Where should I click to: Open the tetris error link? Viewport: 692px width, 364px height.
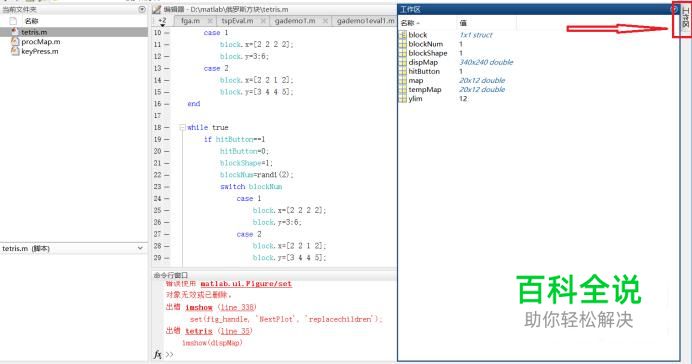(x=199, y=331)
